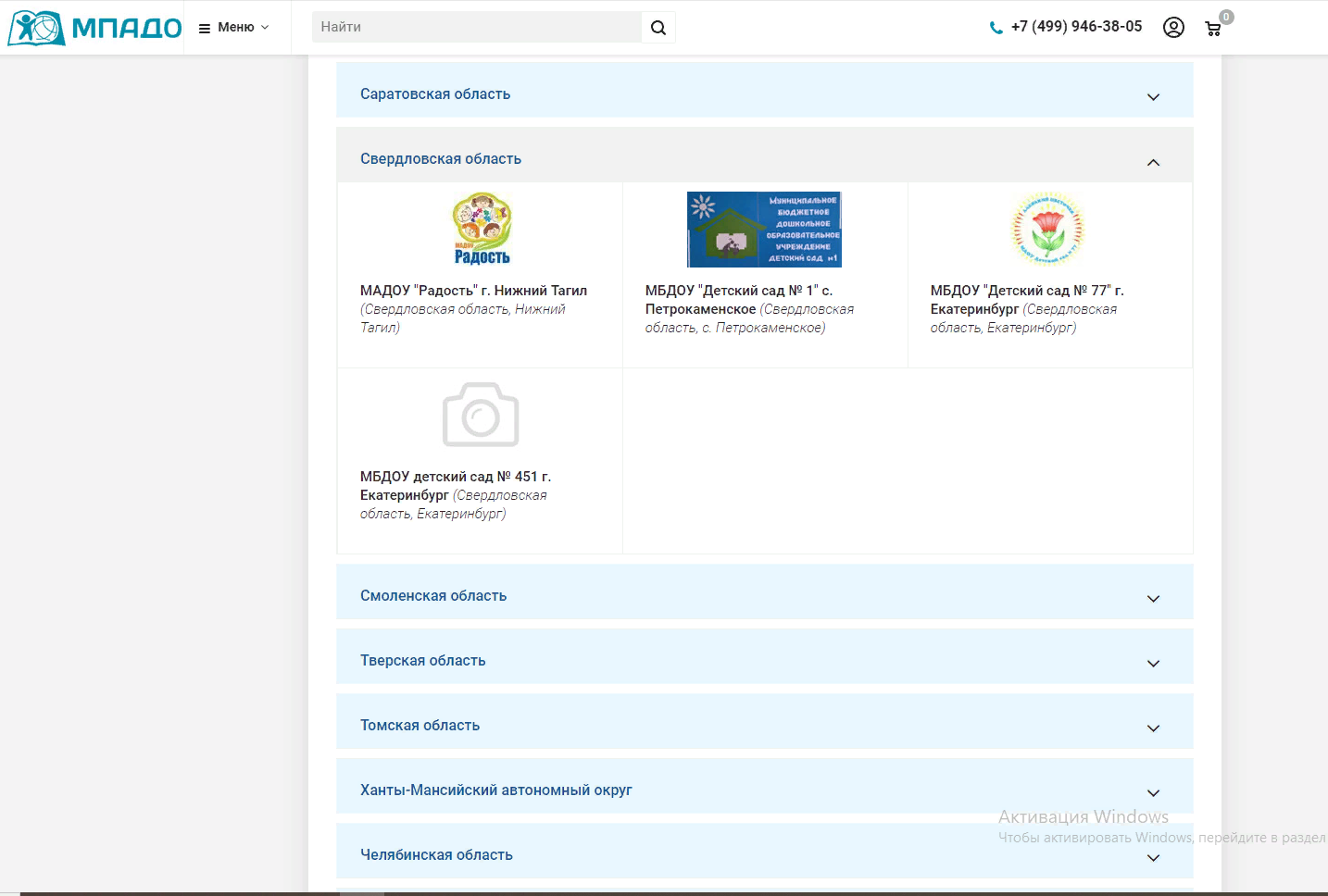Click the МПАДО logo
Viewport: 1328px width, 896px height.
94,28
